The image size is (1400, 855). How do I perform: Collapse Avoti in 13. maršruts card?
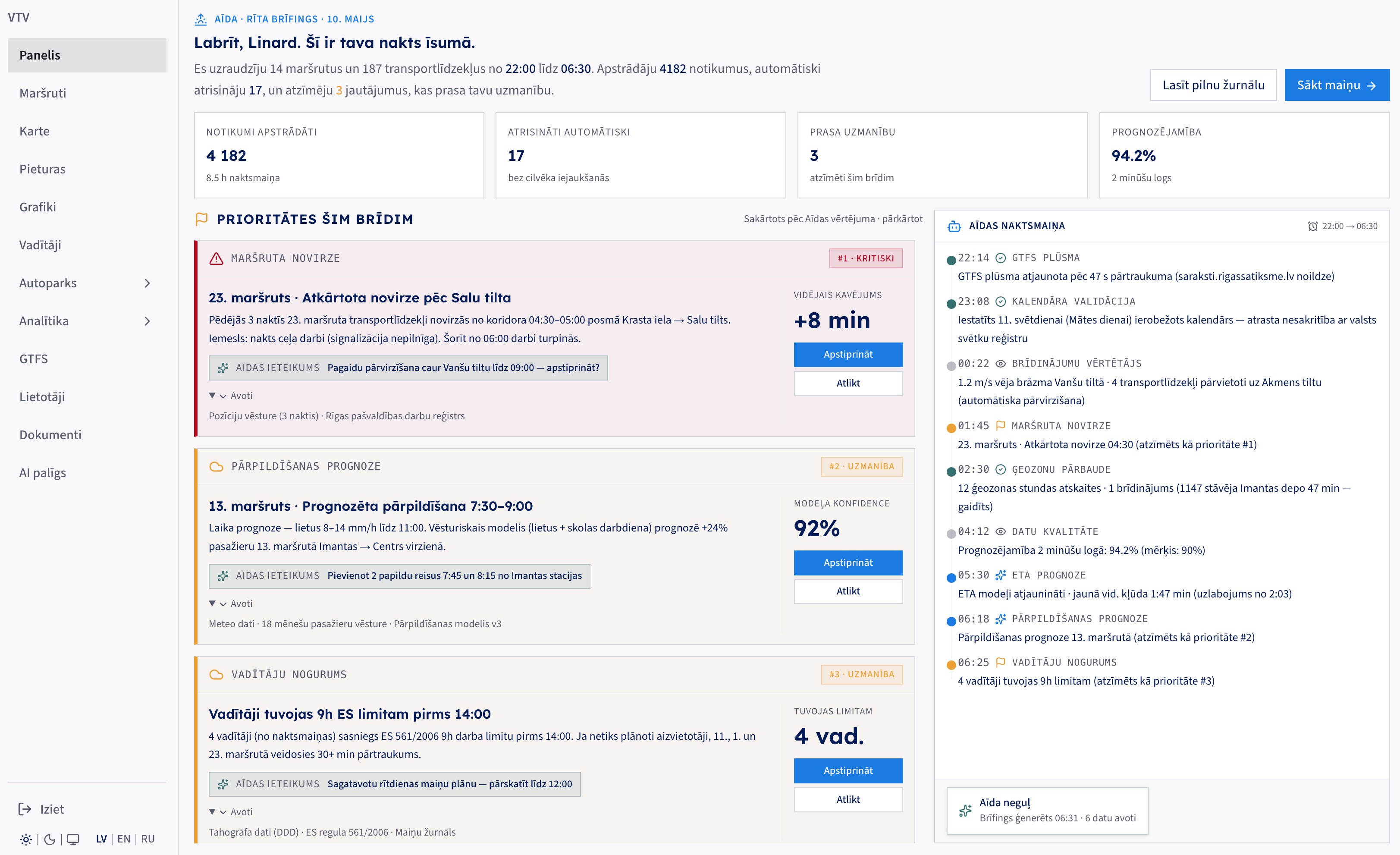coord(231,604)
